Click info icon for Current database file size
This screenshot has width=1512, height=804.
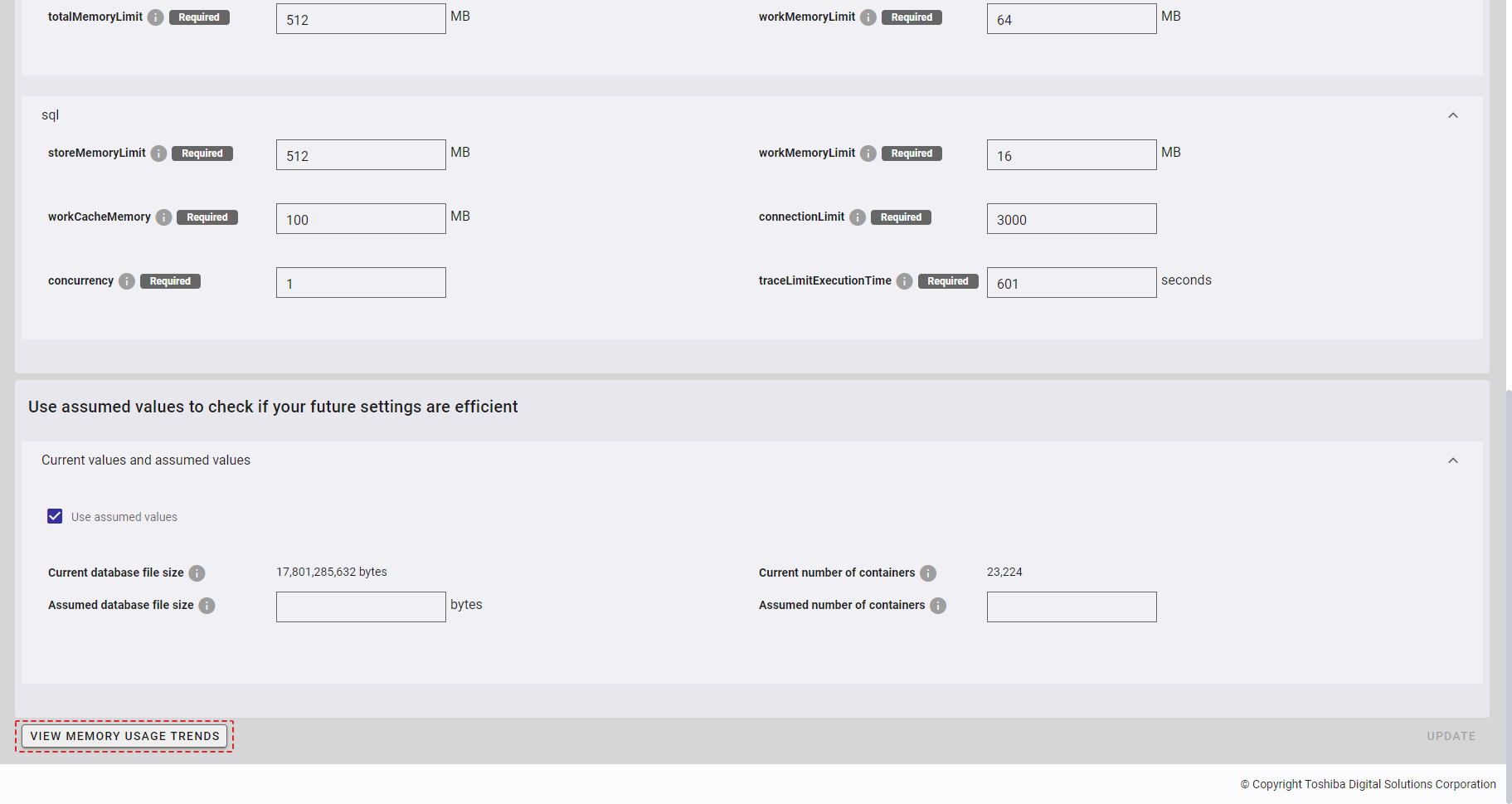[x=197, y=573]
